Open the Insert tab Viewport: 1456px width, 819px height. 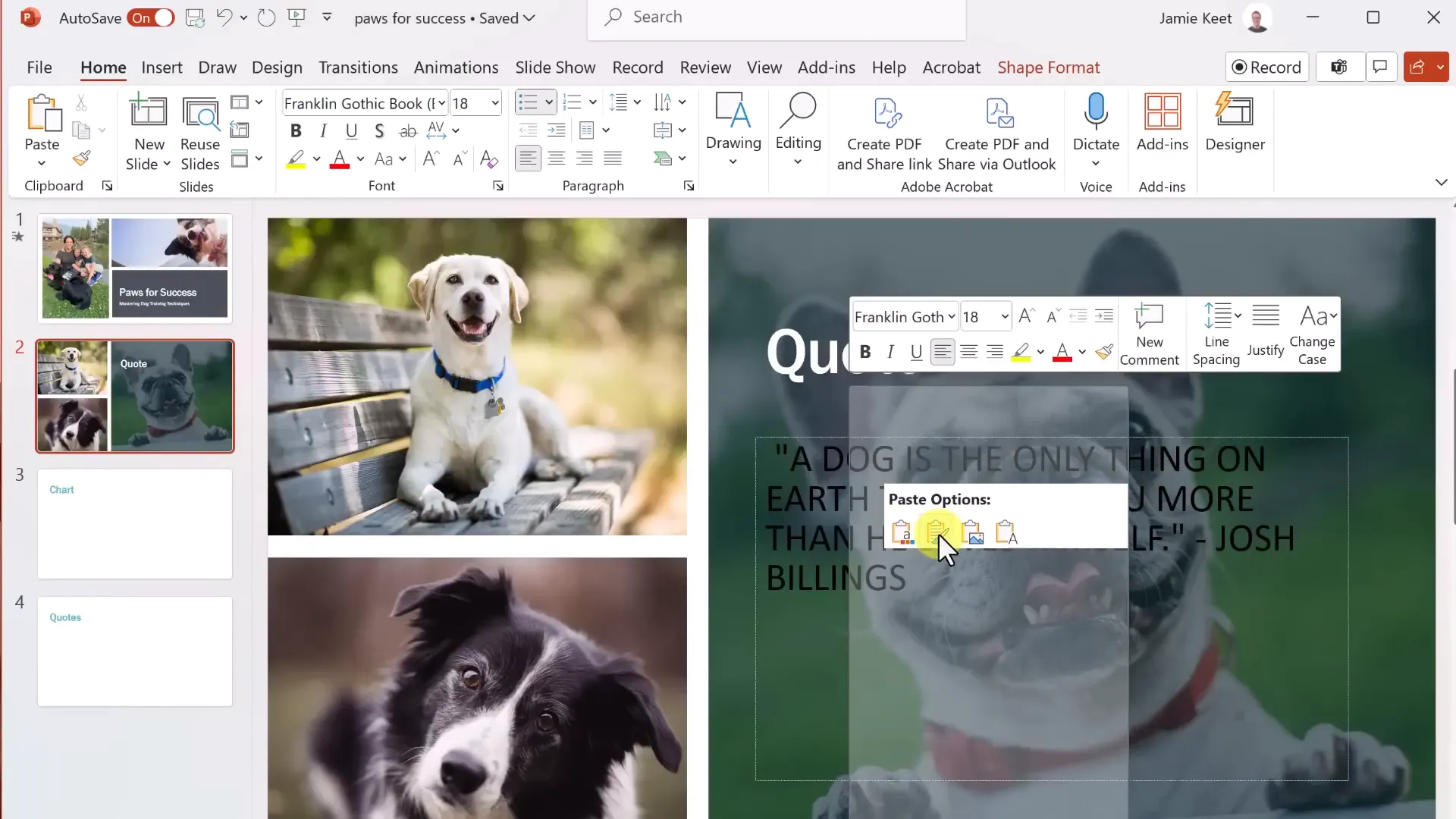[162, 67]
